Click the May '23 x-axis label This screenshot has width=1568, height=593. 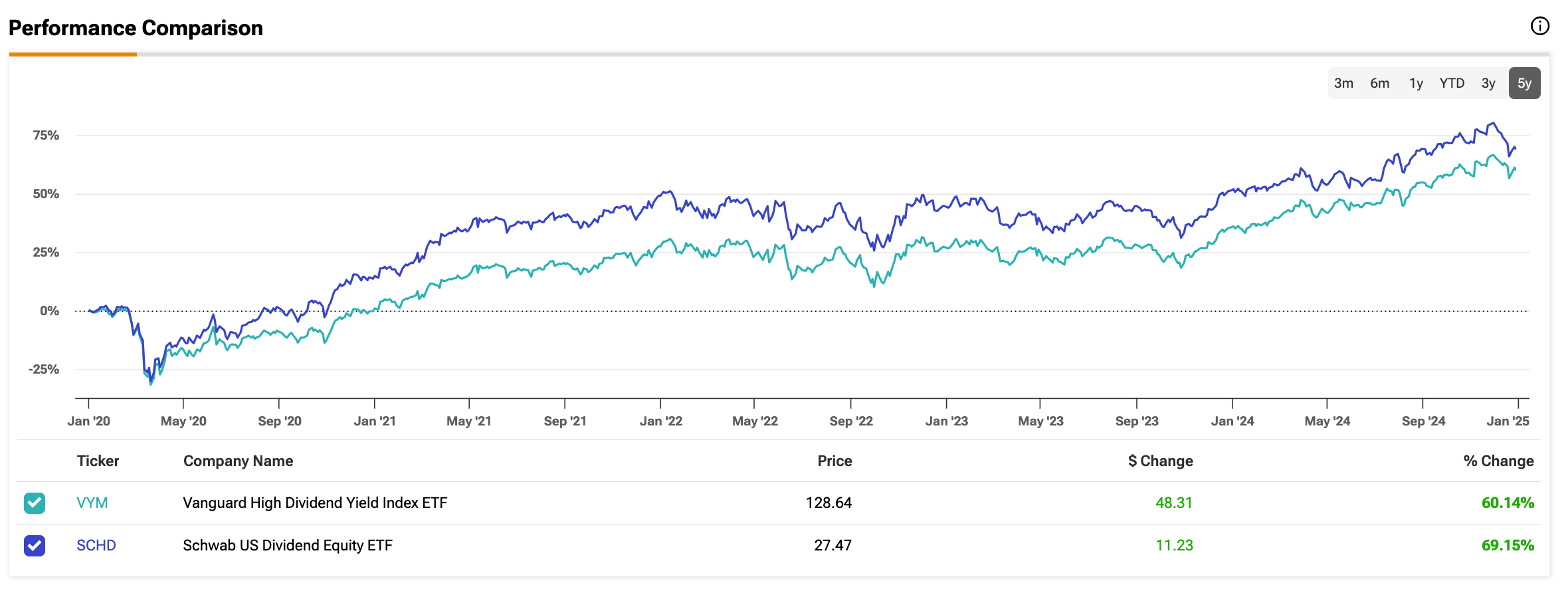[x=1041, y=421]
